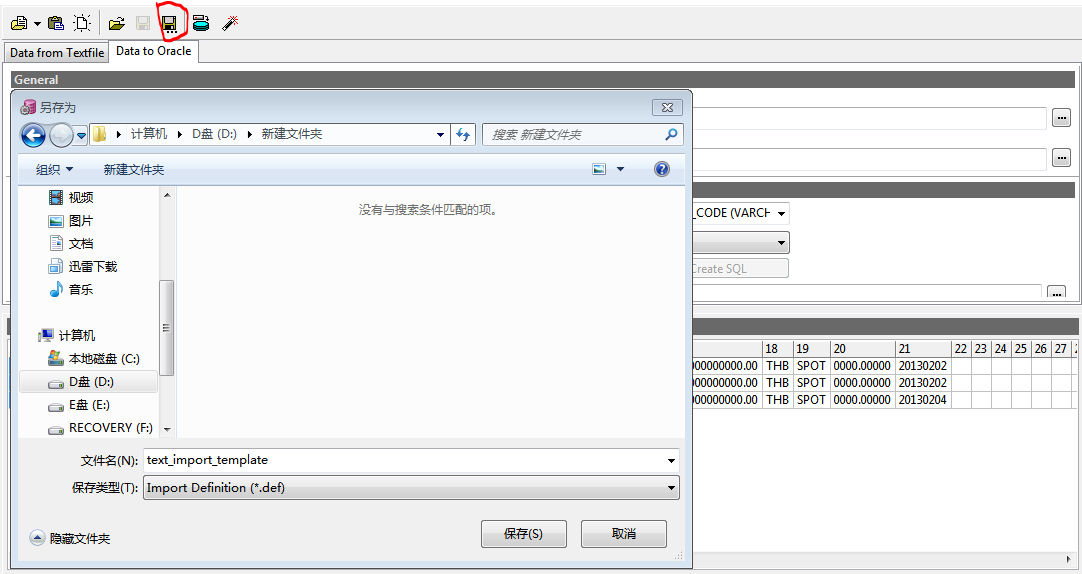Go back with the blue back arrow

click(x=33, y=135)
